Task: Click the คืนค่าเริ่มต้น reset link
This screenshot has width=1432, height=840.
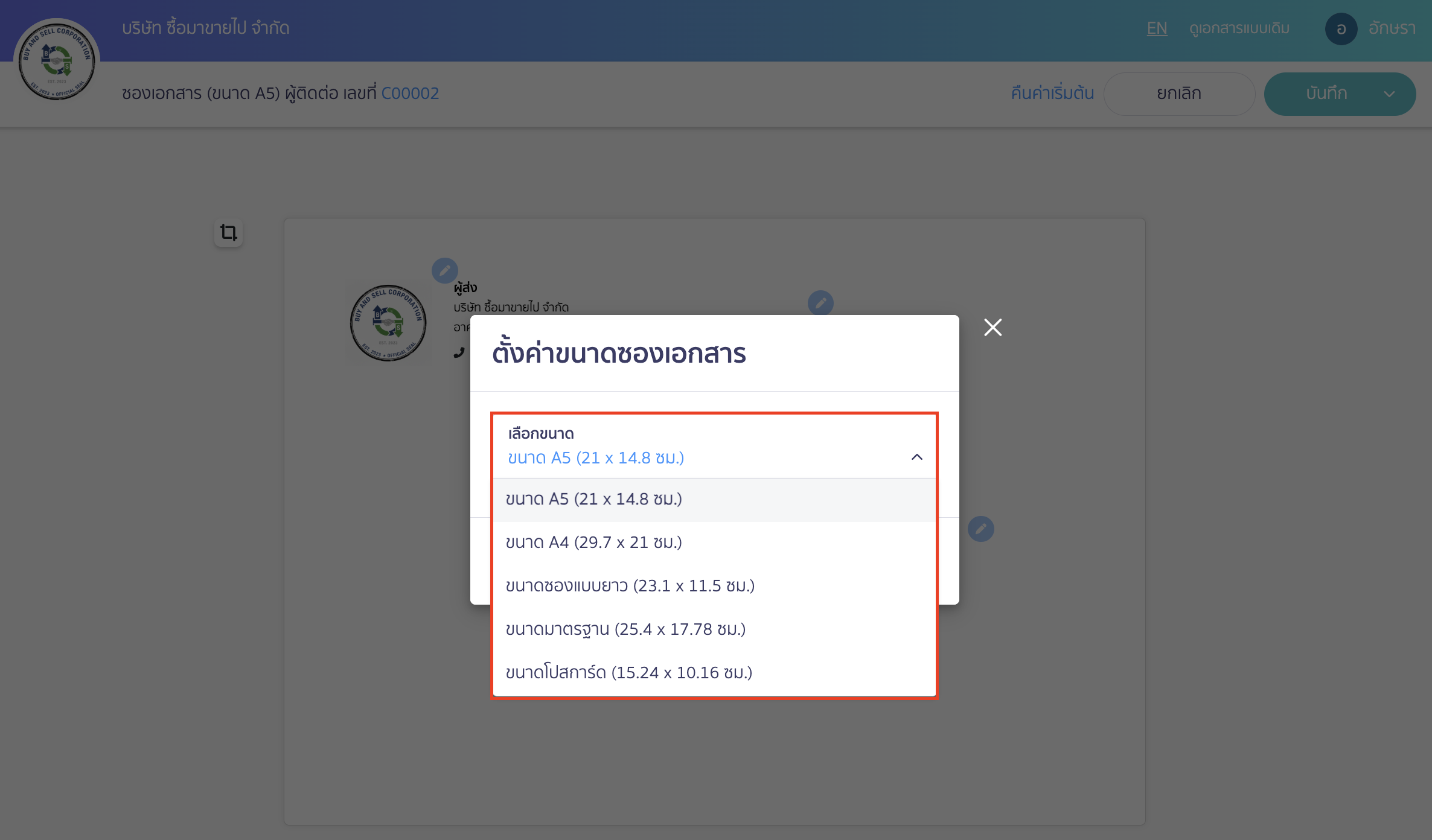Action: [1052, 94]
